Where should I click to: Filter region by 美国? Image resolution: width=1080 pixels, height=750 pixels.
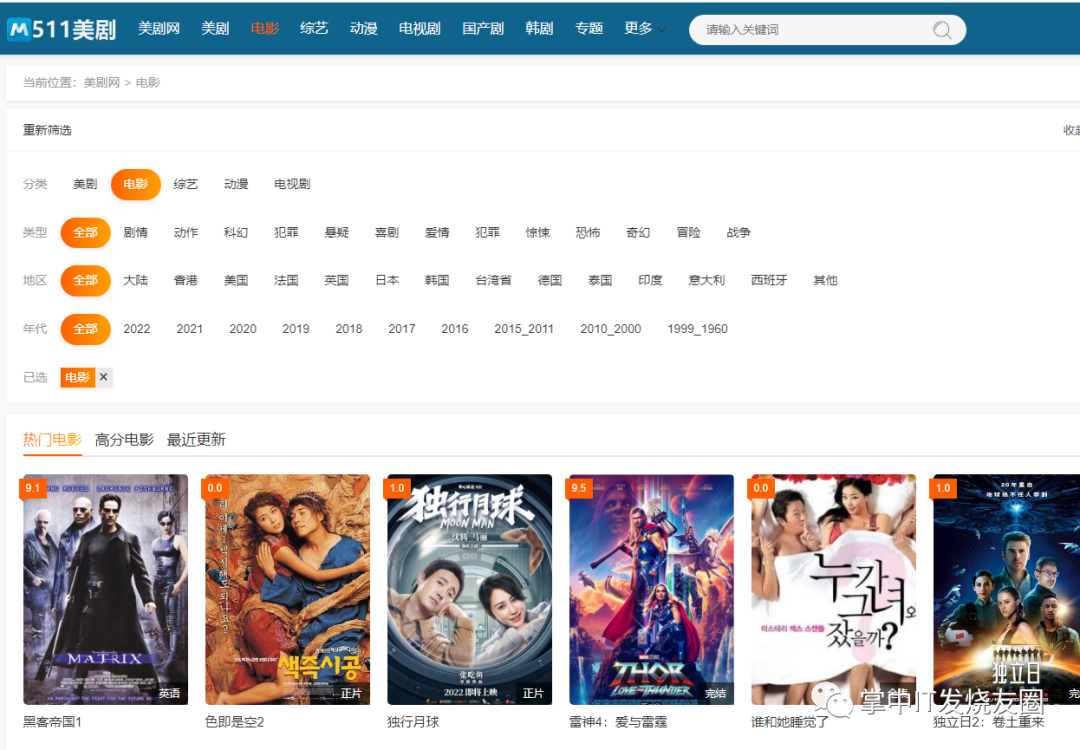click(236, 280)
